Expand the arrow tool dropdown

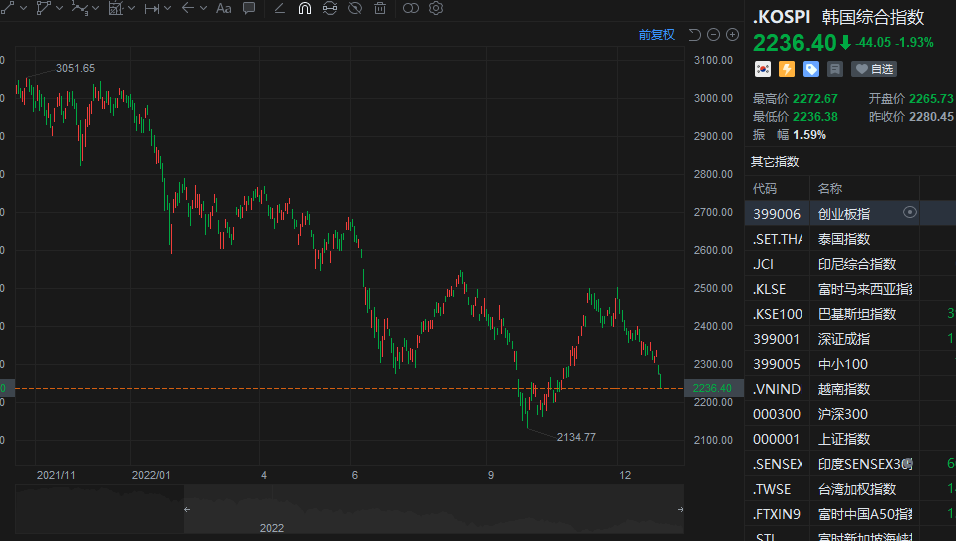(x=204, y=8)
